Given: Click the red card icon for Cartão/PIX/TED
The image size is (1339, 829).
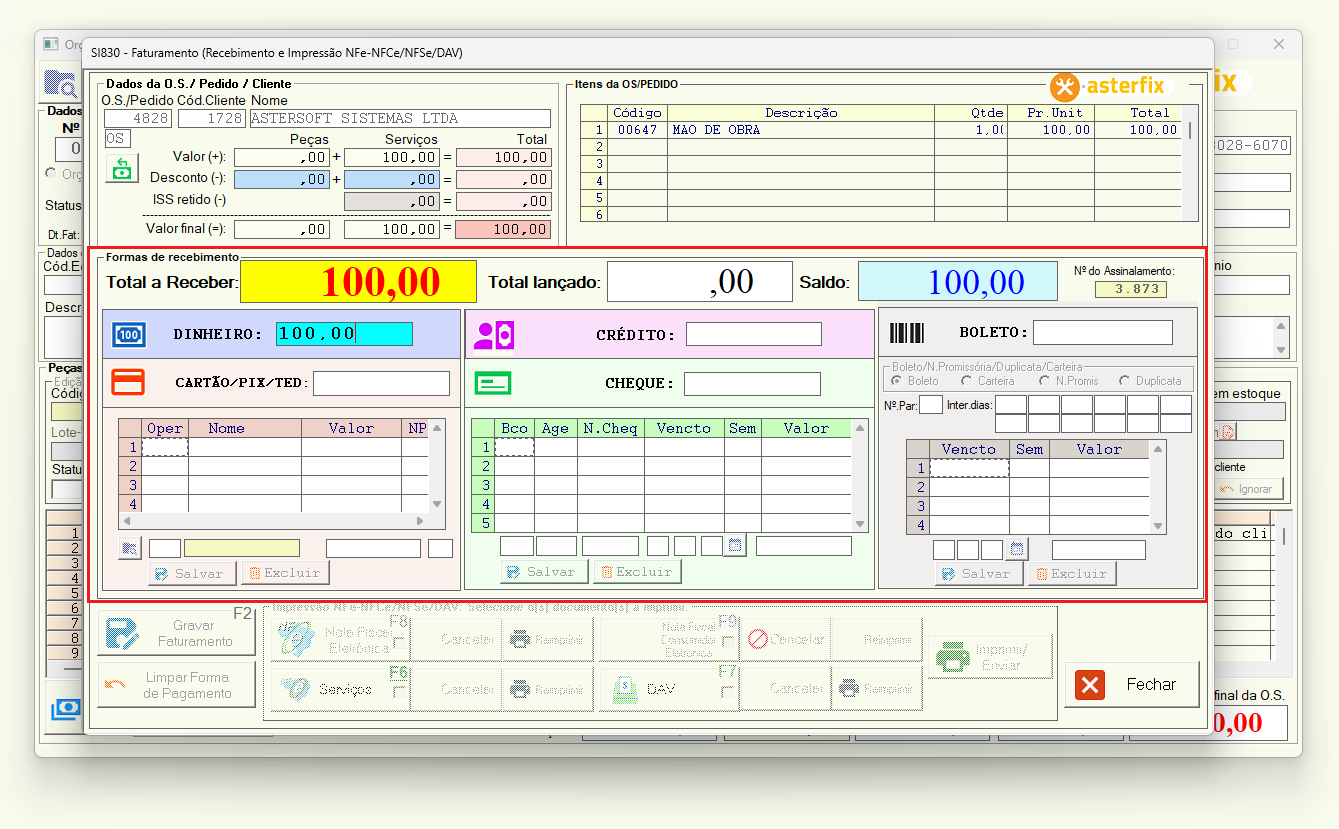Looking at the screenshot, I should [128, 382].
